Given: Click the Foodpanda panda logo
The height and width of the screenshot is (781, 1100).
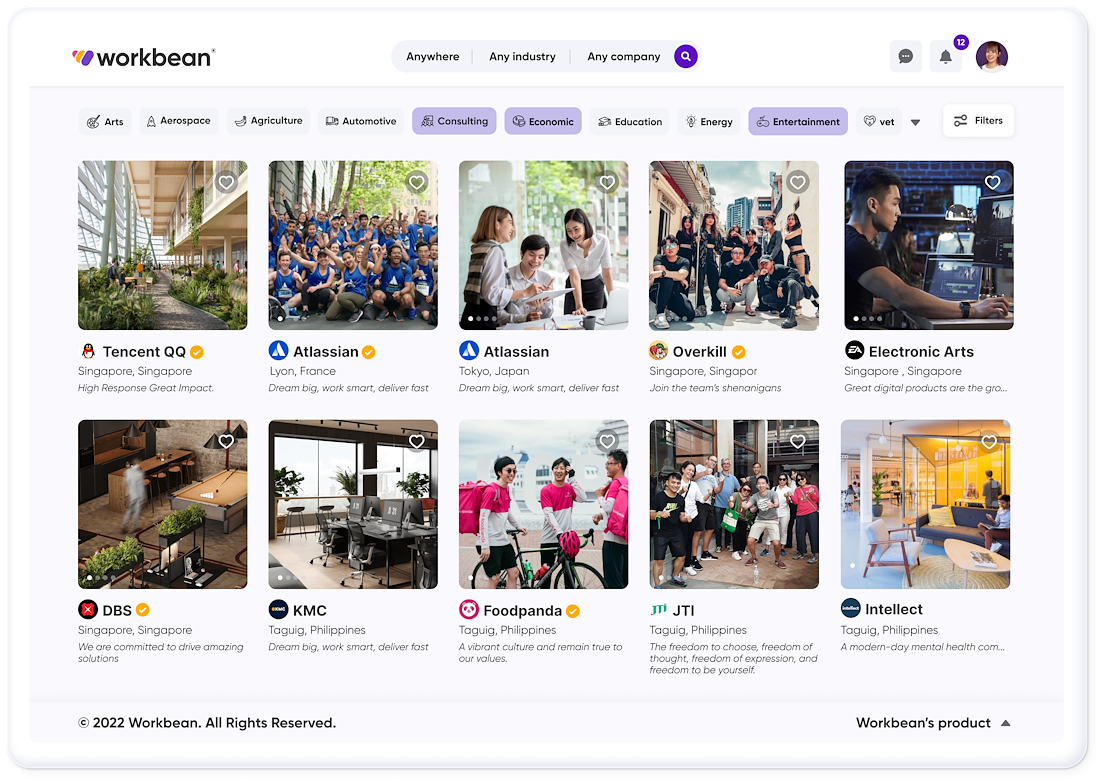Looking at the screenshot, I should click(469, 609).
